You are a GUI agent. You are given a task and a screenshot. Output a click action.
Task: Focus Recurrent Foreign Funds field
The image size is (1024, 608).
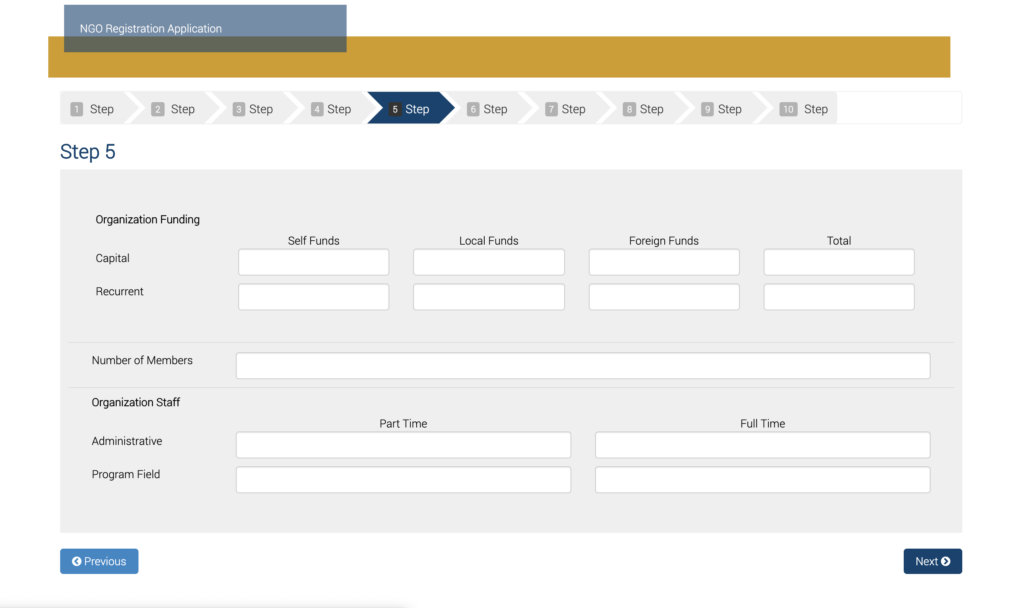point(664,296)
